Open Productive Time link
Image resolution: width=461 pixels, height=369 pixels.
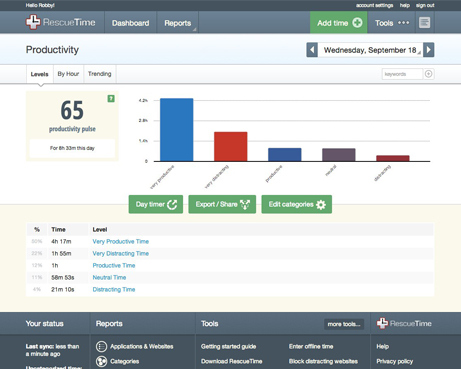coord(114,265)
